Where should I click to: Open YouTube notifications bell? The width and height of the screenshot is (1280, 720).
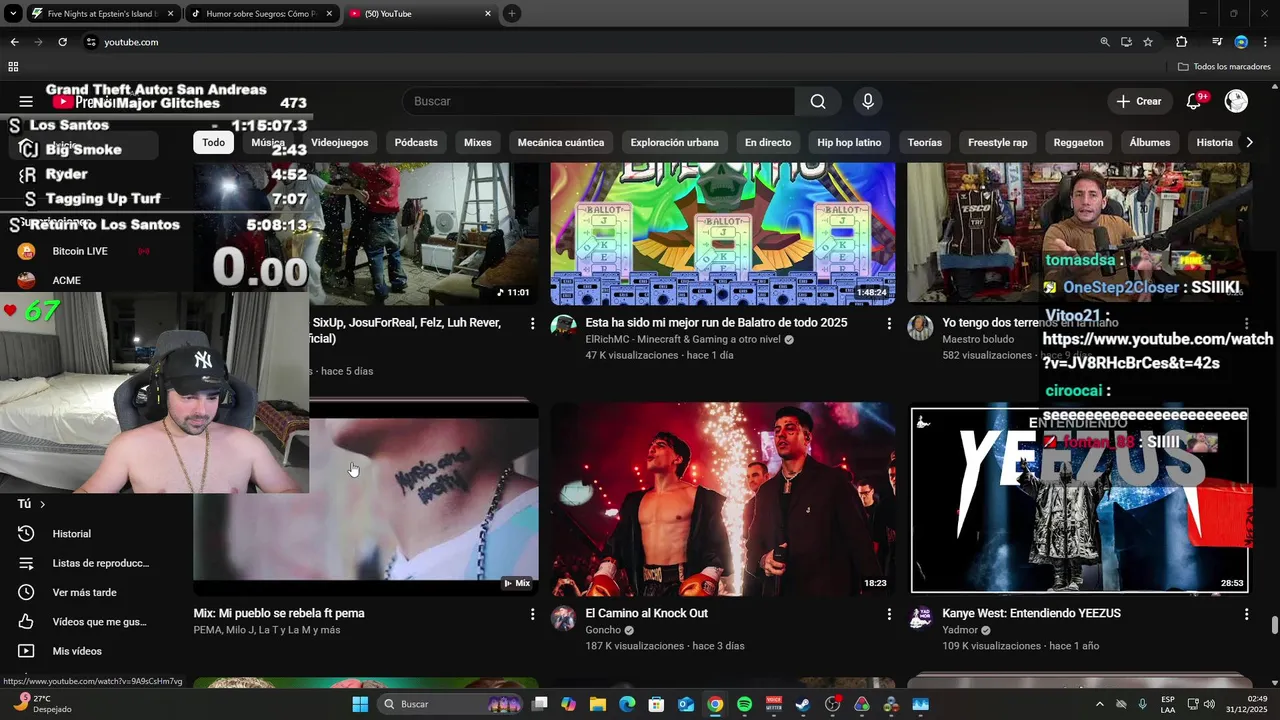(1193, 101)
